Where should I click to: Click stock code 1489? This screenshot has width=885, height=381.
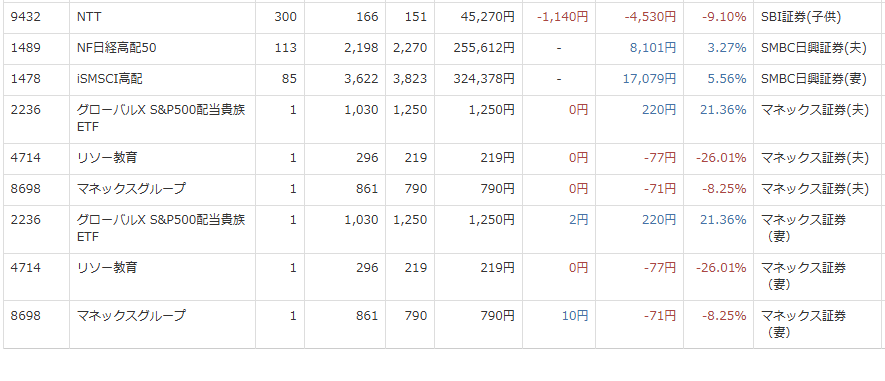[25, 49]
